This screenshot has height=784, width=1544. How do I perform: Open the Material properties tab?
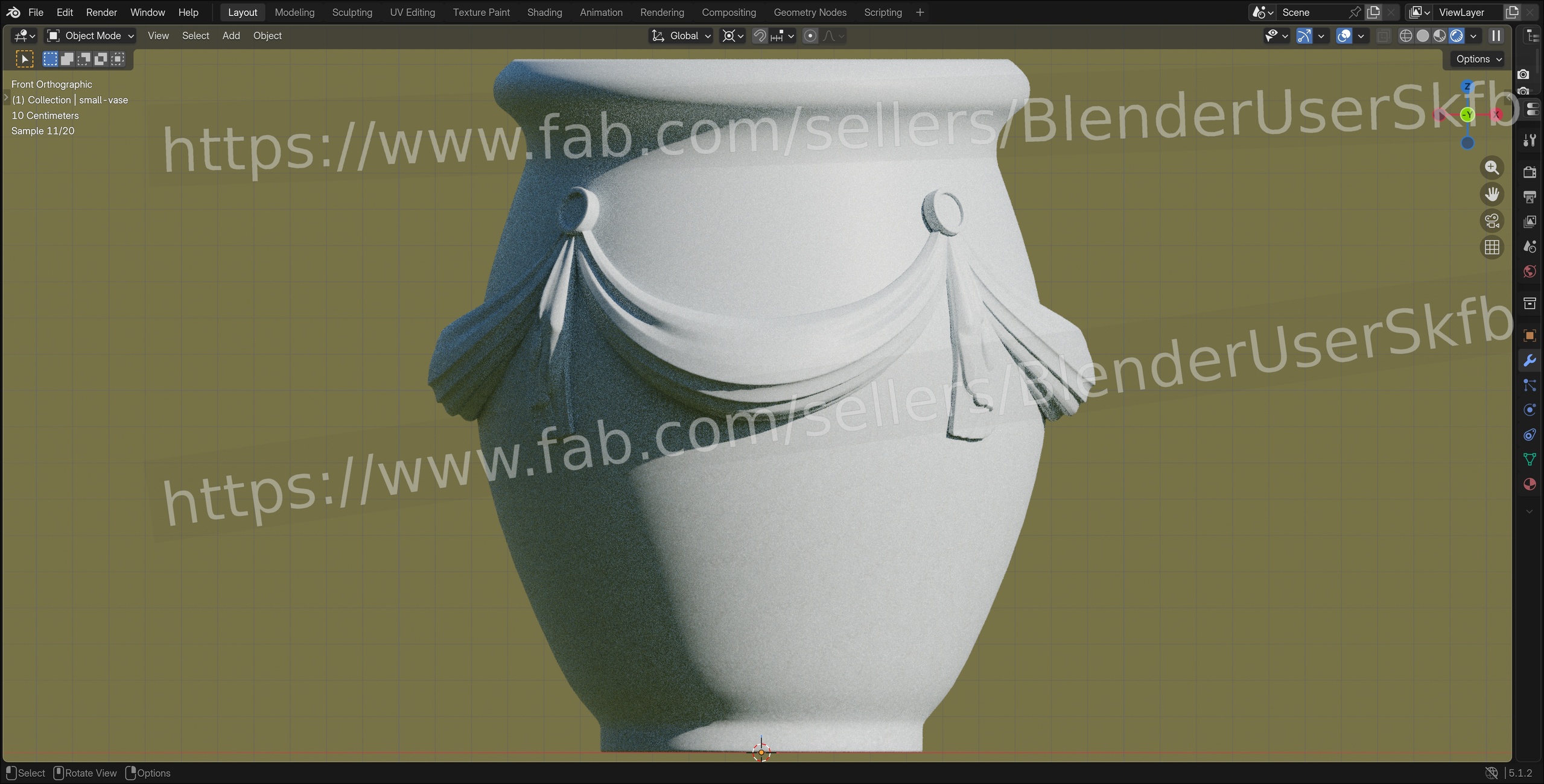pyautogui.click(x=1530, y=484)
